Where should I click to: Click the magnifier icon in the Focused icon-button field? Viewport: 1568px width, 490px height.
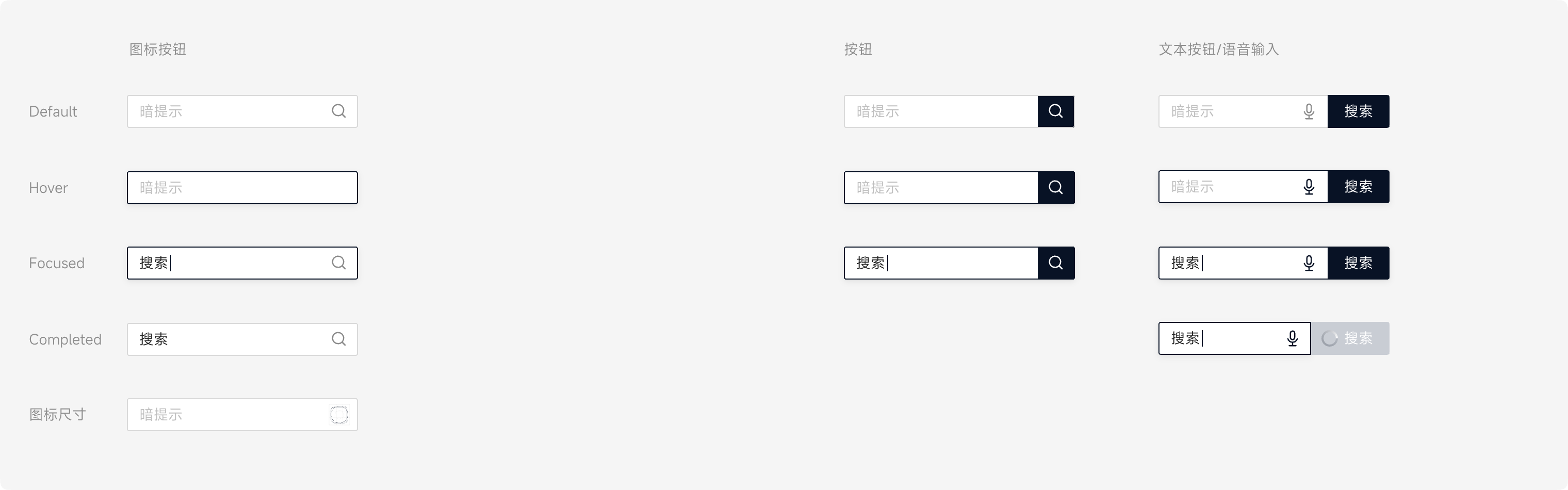pyautogui.click(x=339, y=263)
